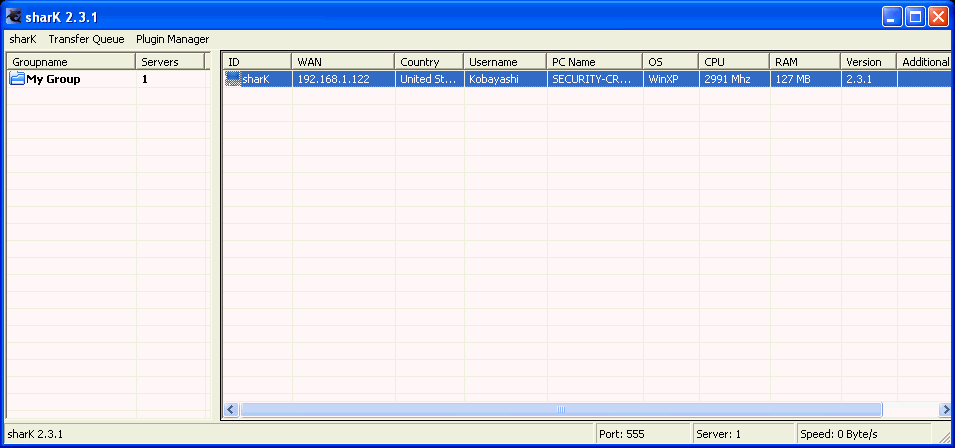The image size is (955, 448).
Task: Click the Groupname column header
Action: [70, 62]
